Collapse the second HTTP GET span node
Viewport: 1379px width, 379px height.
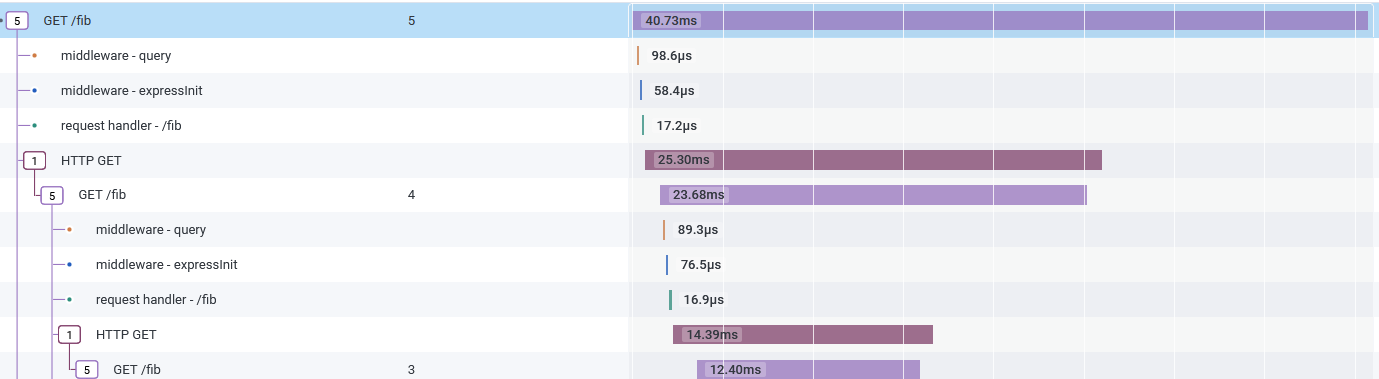[70, 335]
